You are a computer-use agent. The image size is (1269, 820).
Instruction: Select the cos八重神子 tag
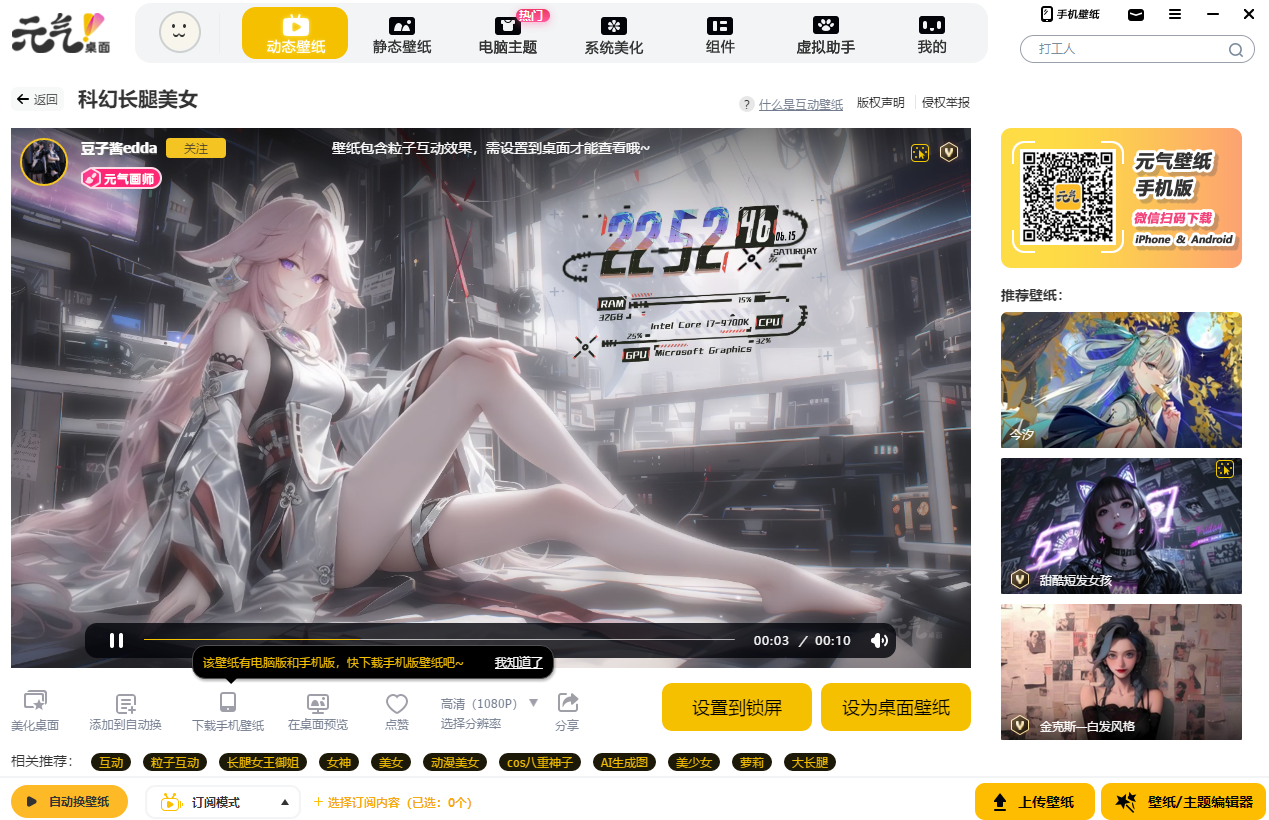(540, 763)
